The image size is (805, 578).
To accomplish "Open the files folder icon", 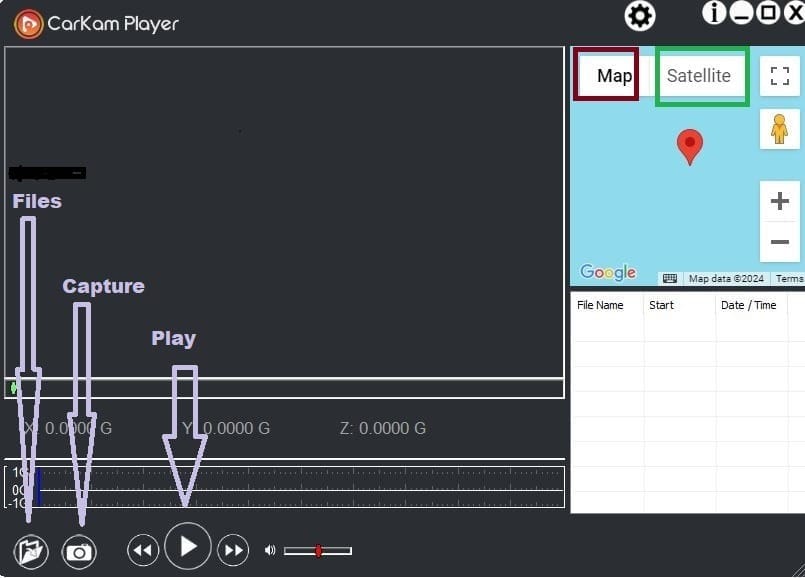I will (31, 552).
